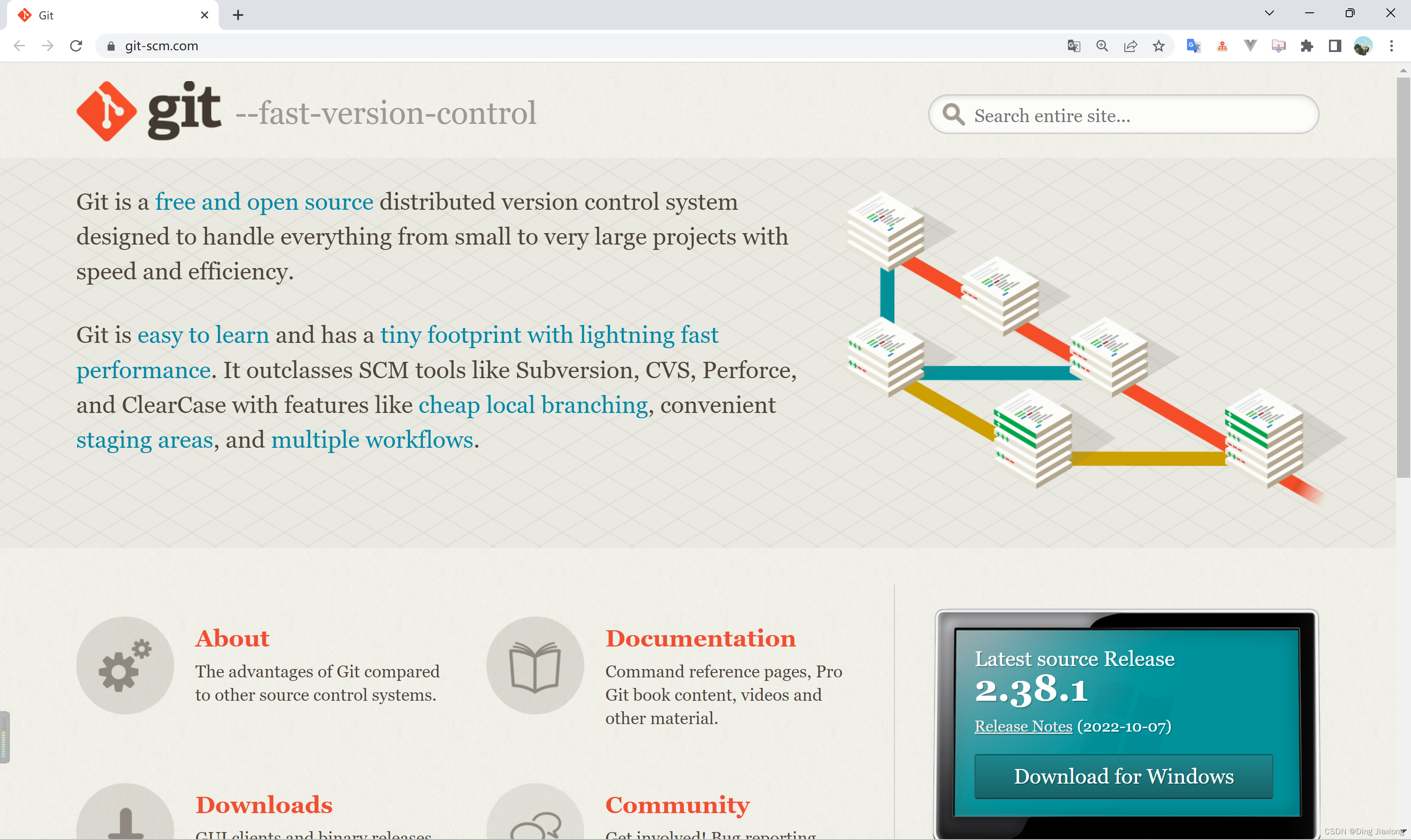This screenshot has height=840, width=1411.
Task: Click the gray V-shaped extension icon
Action: (1250, 46)
